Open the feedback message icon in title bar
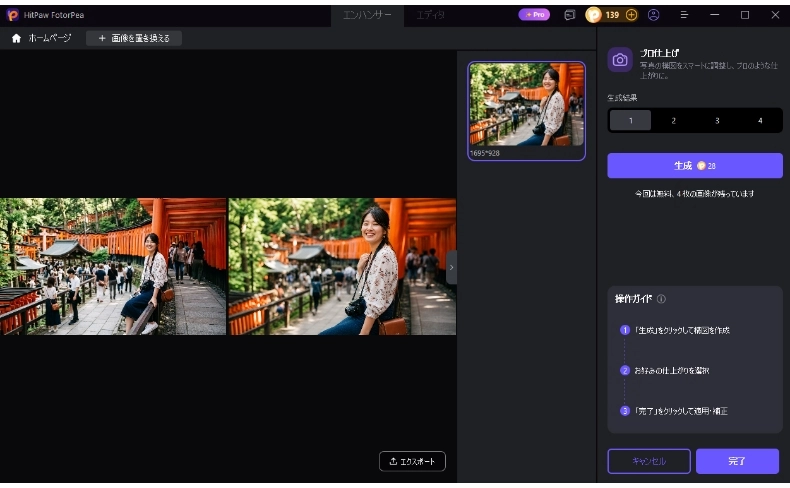Screen dimensions: 790x488 click(x=569, y=15)
